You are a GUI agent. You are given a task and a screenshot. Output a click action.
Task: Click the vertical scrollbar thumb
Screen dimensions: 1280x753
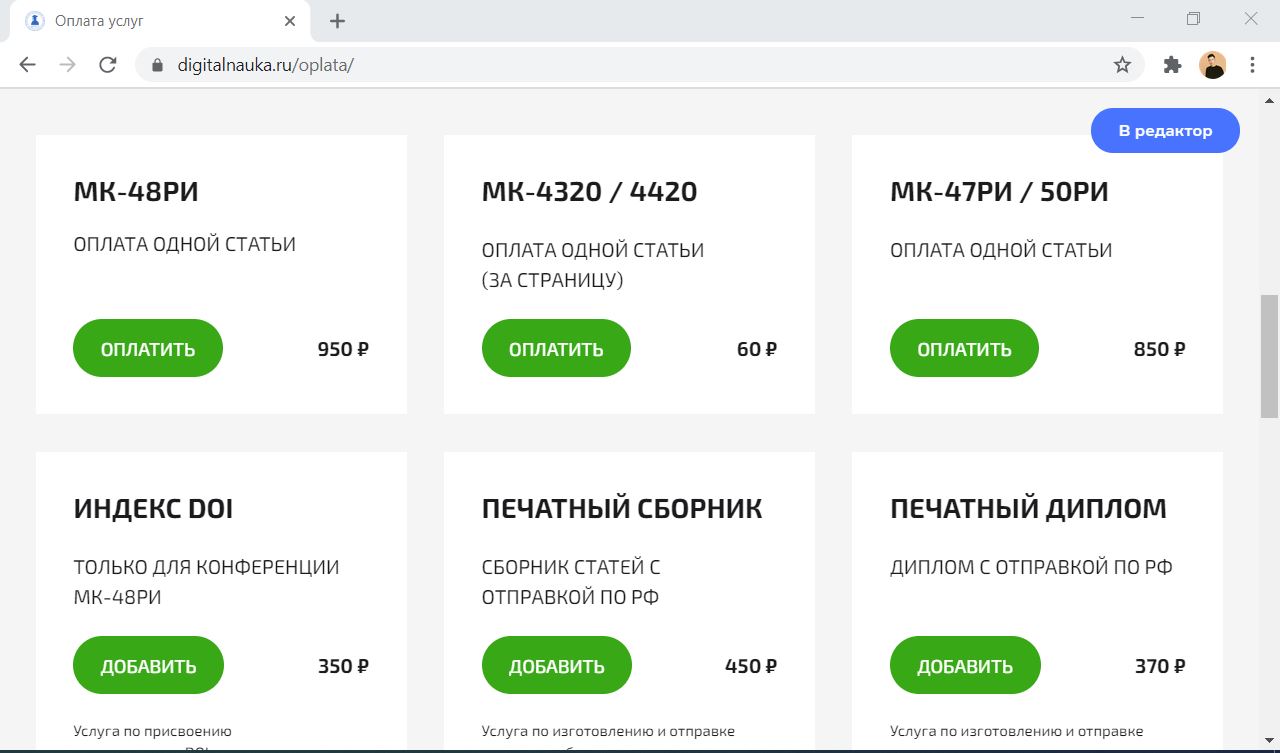[1269, 355]
